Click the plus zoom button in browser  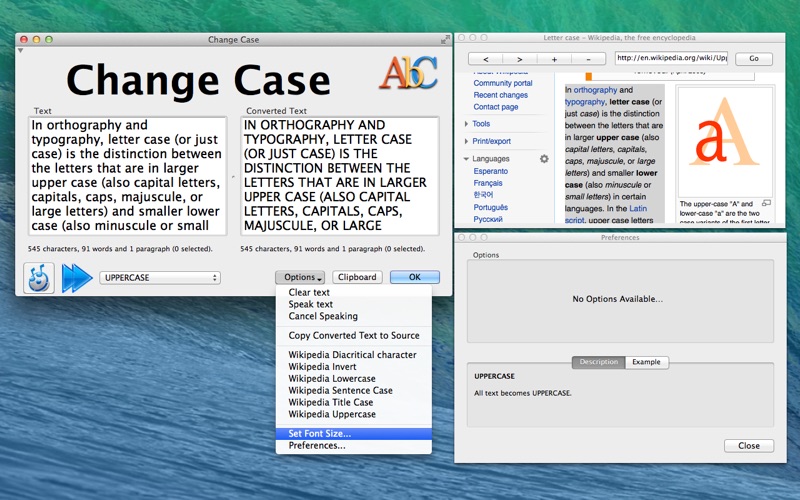pos(554,59)
